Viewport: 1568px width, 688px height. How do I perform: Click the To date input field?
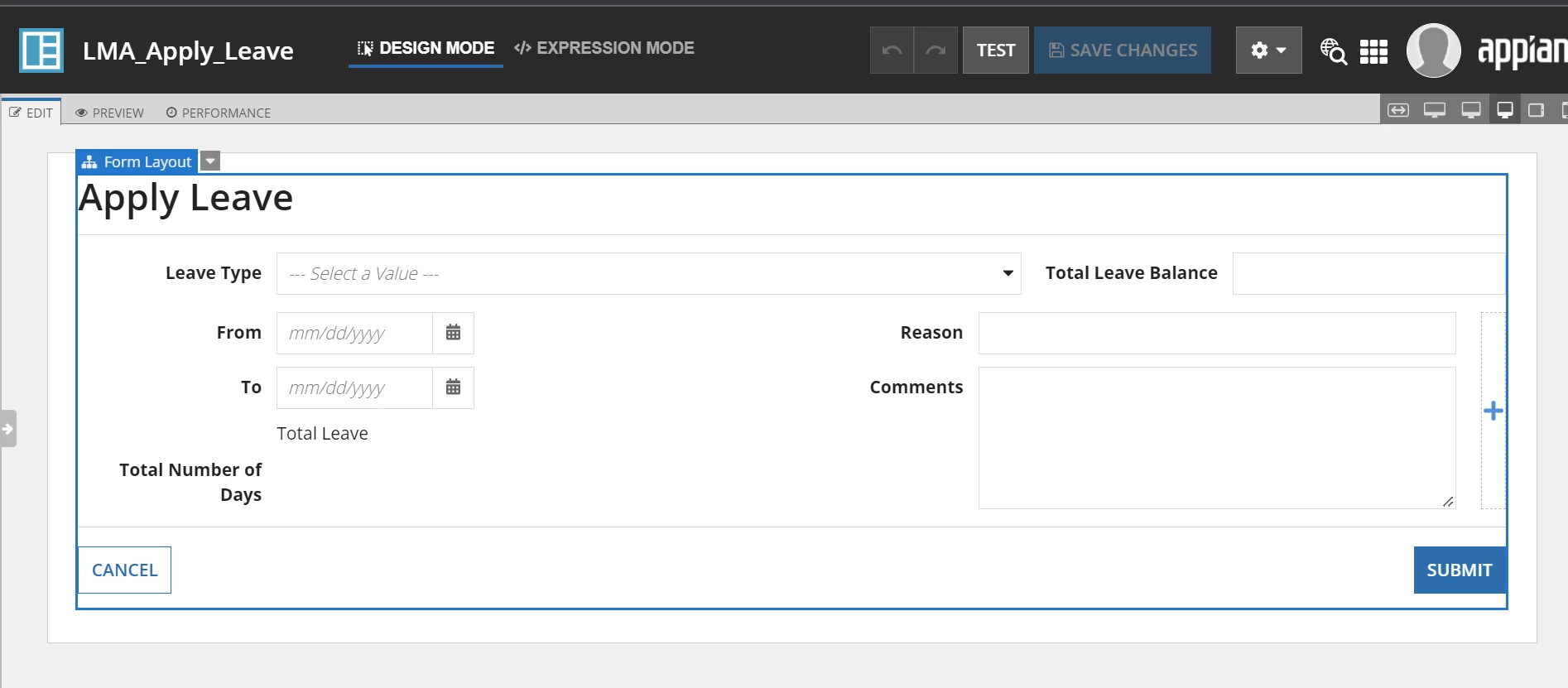point(354,387)
